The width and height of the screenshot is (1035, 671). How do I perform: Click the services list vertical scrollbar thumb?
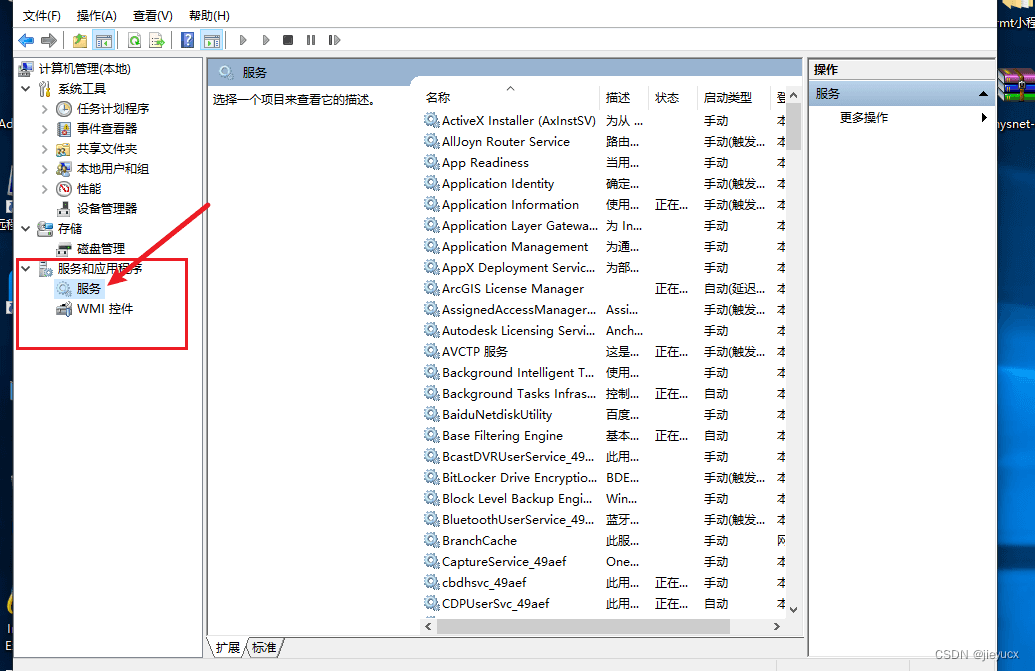(794, 127)
